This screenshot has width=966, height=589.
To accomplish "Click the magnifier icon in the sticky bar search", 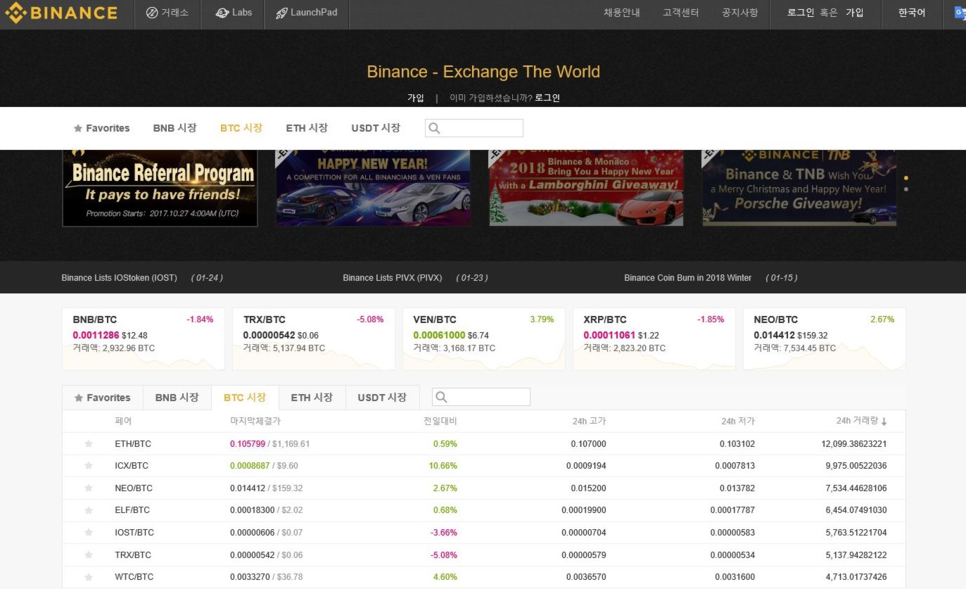I will 434,128.
